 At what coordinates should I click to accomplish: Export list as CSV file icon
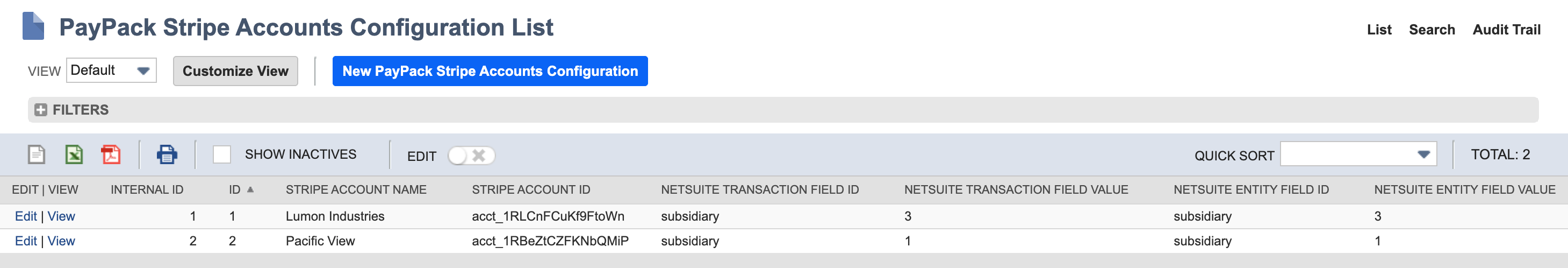(x=37, y=154)
